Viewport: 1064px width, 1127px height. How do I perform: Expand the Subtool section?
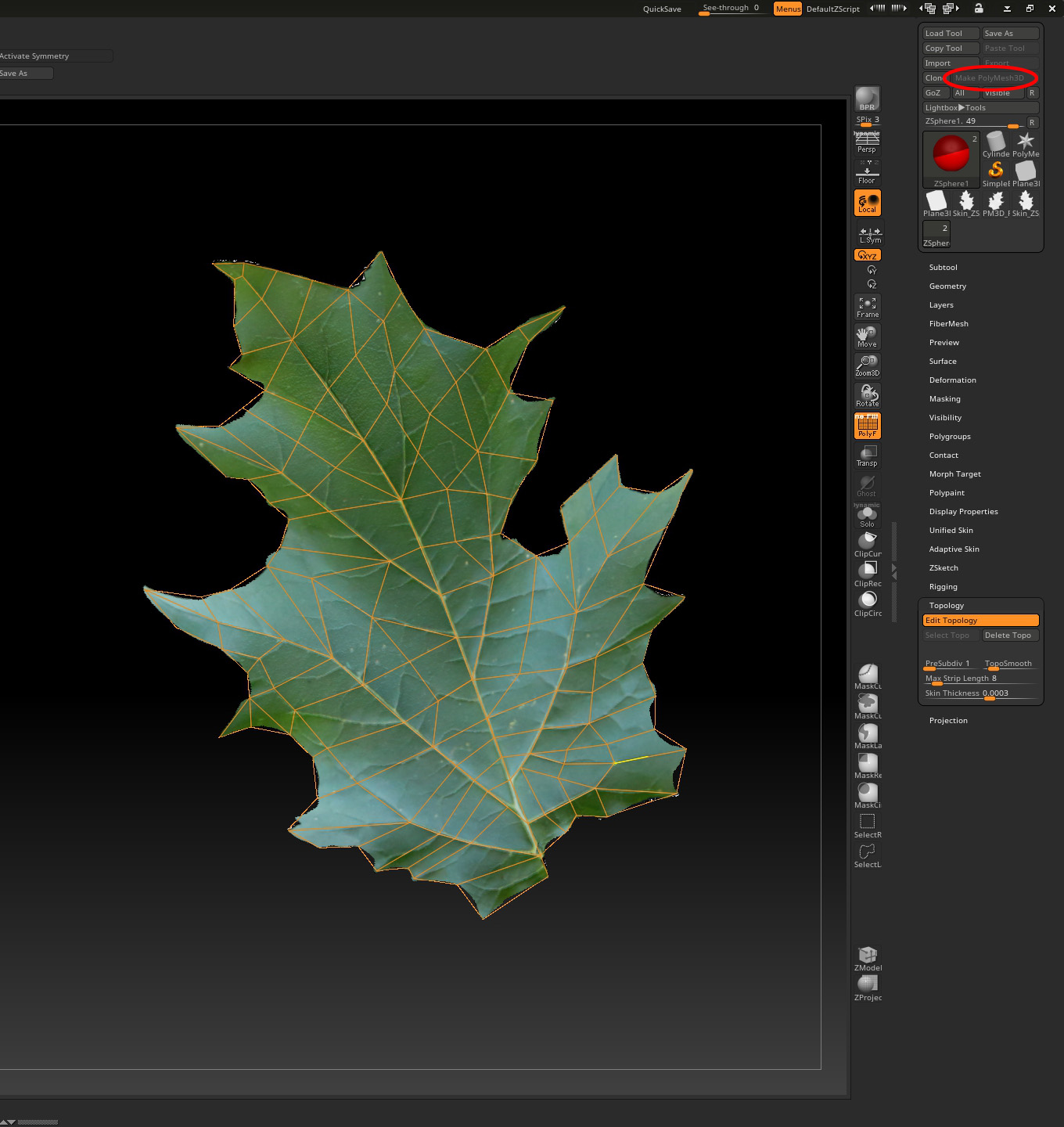pyautogui.click(x=943, y=267)
